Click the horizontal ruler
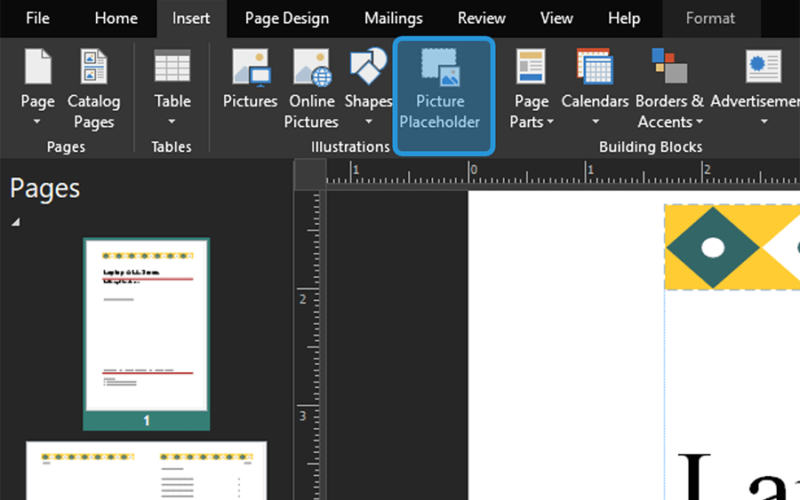The image size is (800, 500). pyautogui.click(x=563, y=172)
